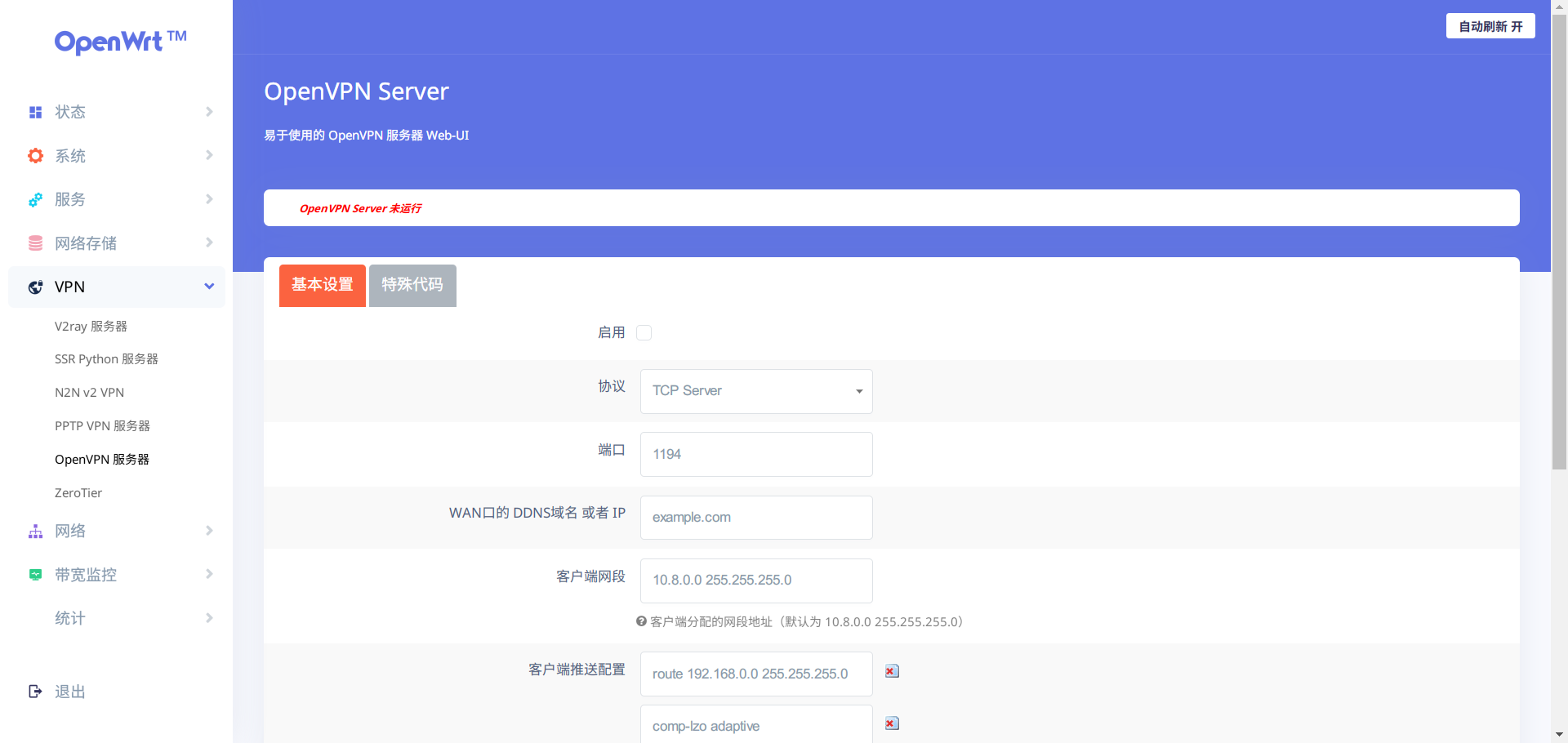Expand the 统计 (Statistics) menu chevron

click(210, 618)
